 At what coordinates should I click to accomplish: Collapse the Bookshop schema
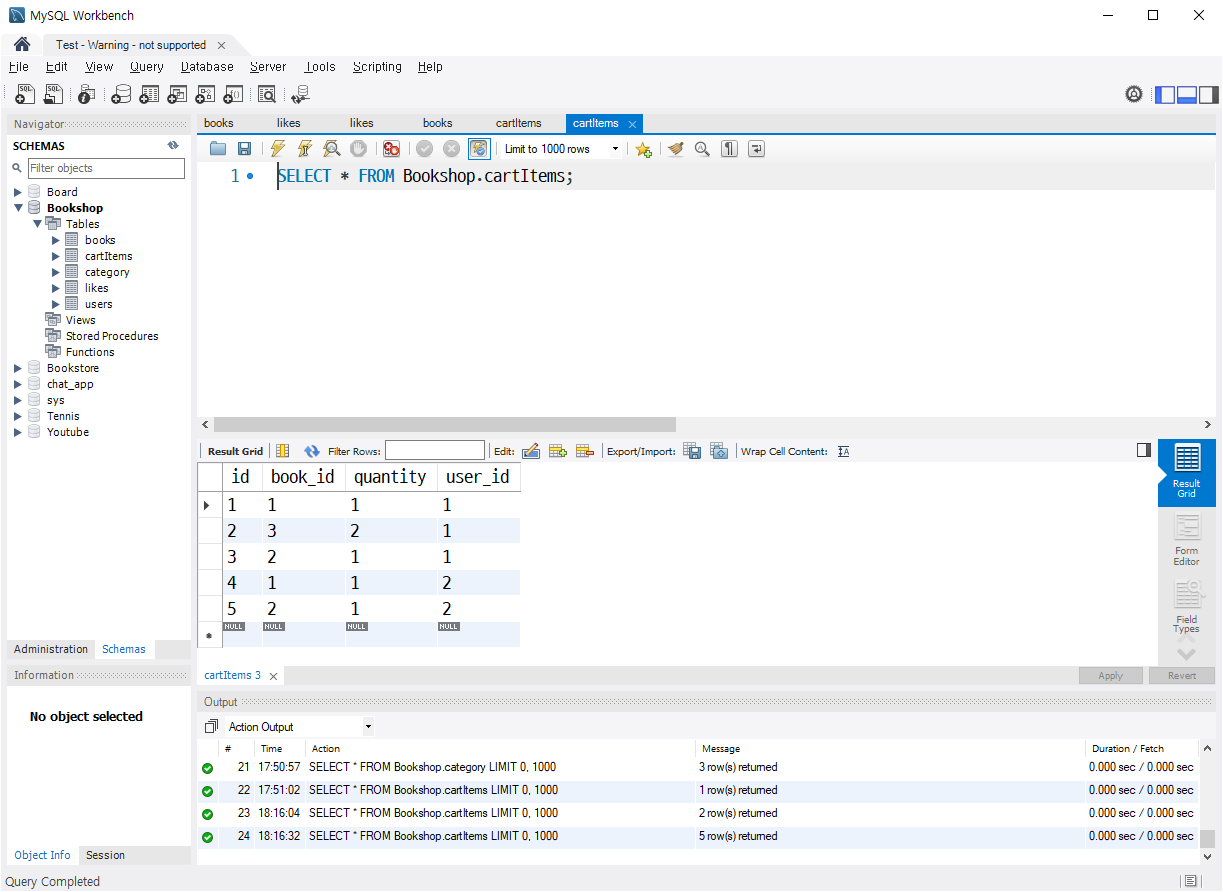pos(18,208)
